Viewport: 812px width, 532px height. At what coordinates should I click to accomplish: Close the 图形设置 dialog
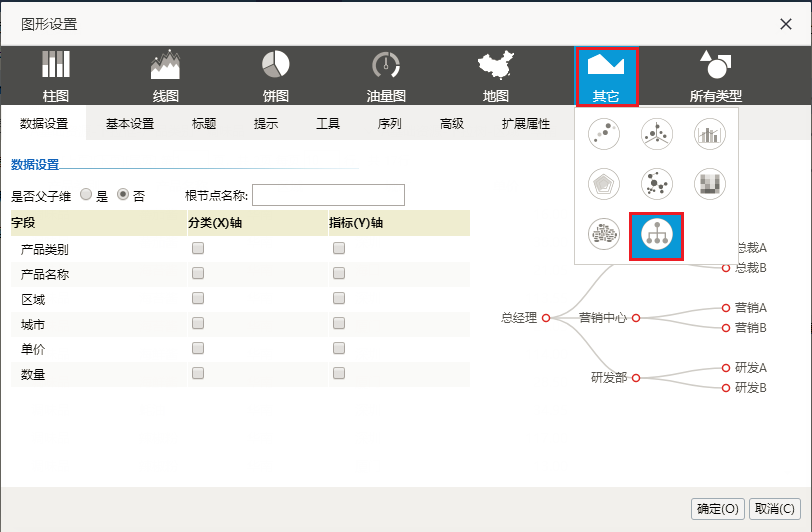click(786, 24)
